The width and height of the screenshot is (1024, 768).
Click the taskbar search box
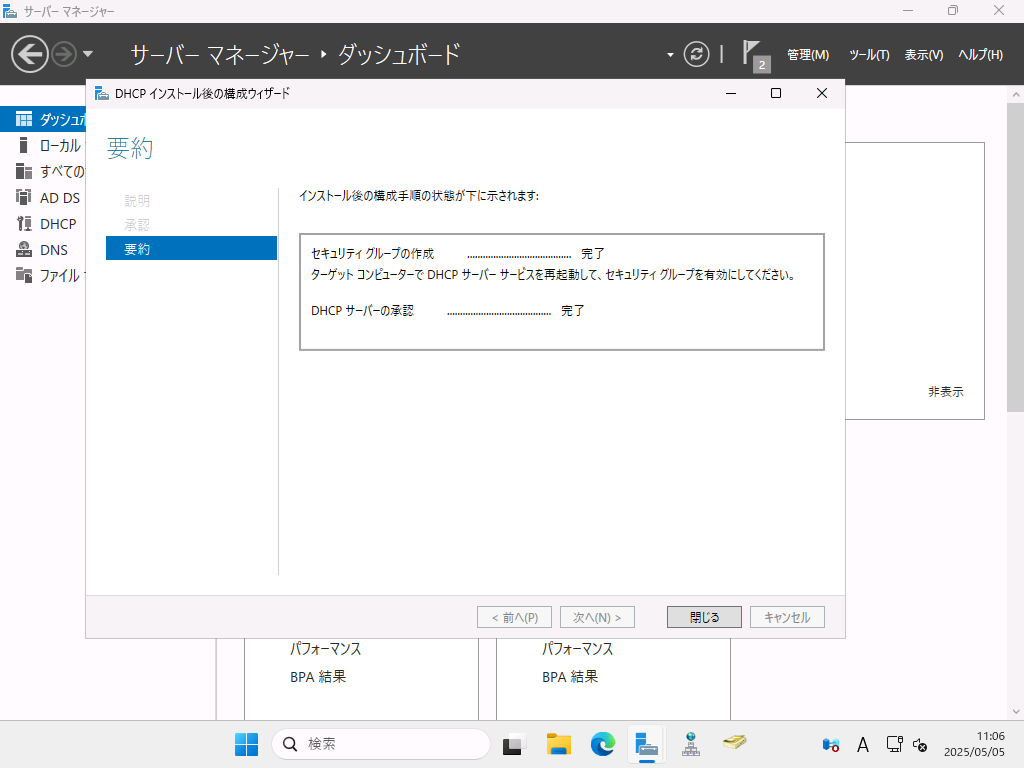pyautogui.click(x=381, y=744)
